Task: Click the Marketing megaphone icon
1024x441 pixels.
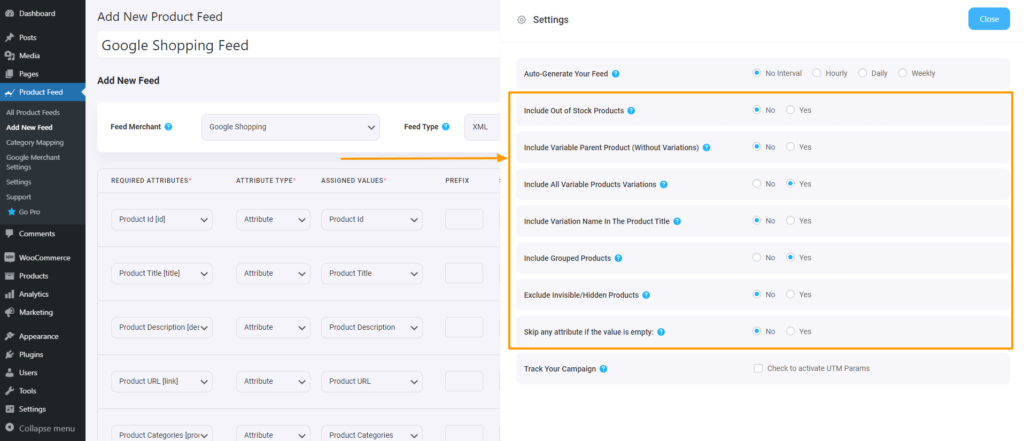Action: 10,313
